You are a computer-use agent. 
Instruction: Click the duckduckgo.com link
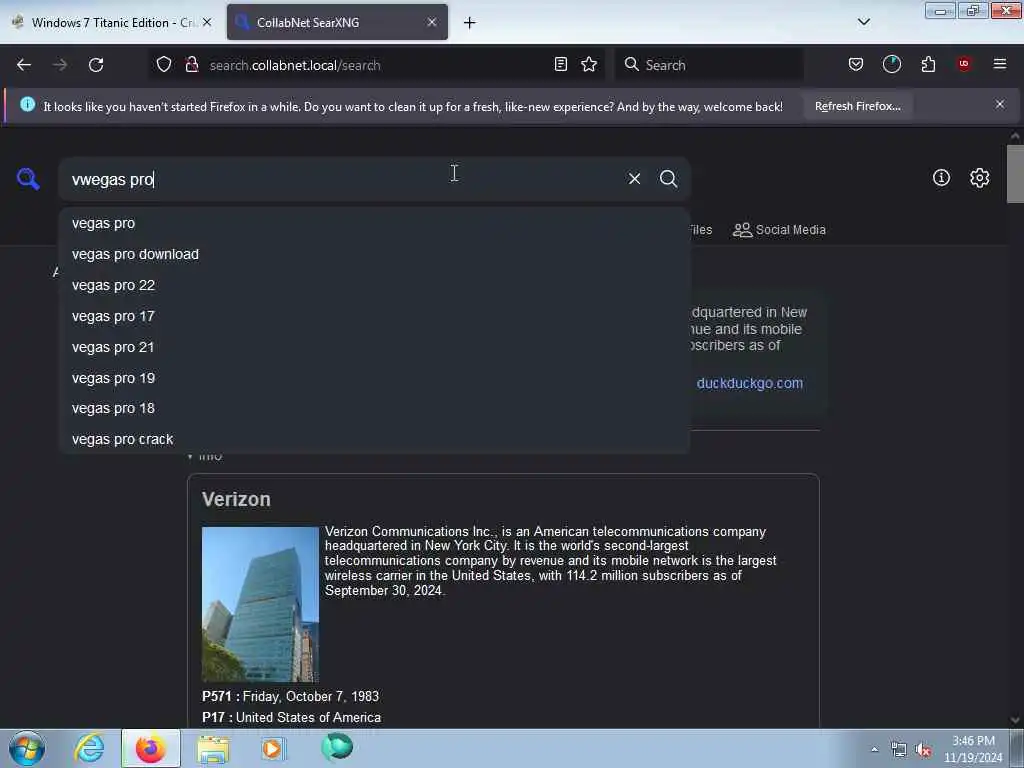point(750,383)
